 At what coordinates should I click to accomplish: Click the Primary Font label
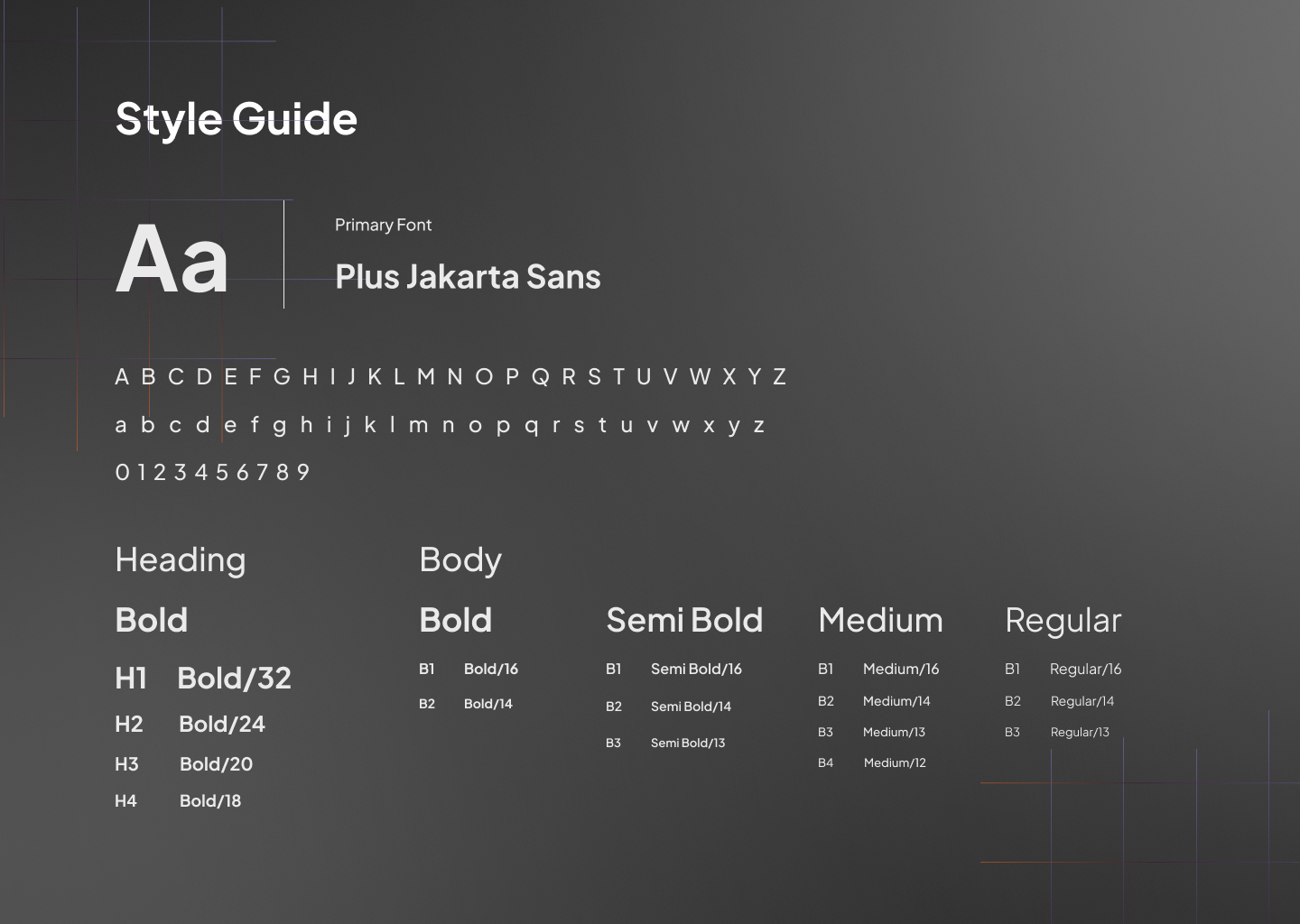pos(383,225)
